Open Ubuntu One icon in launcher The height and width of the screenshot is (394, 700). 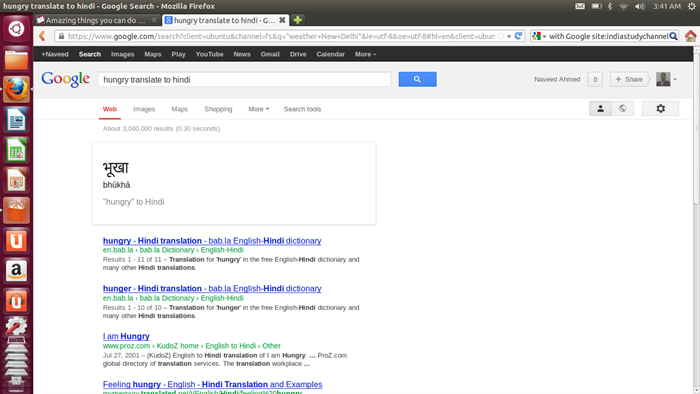click(17, 241)
